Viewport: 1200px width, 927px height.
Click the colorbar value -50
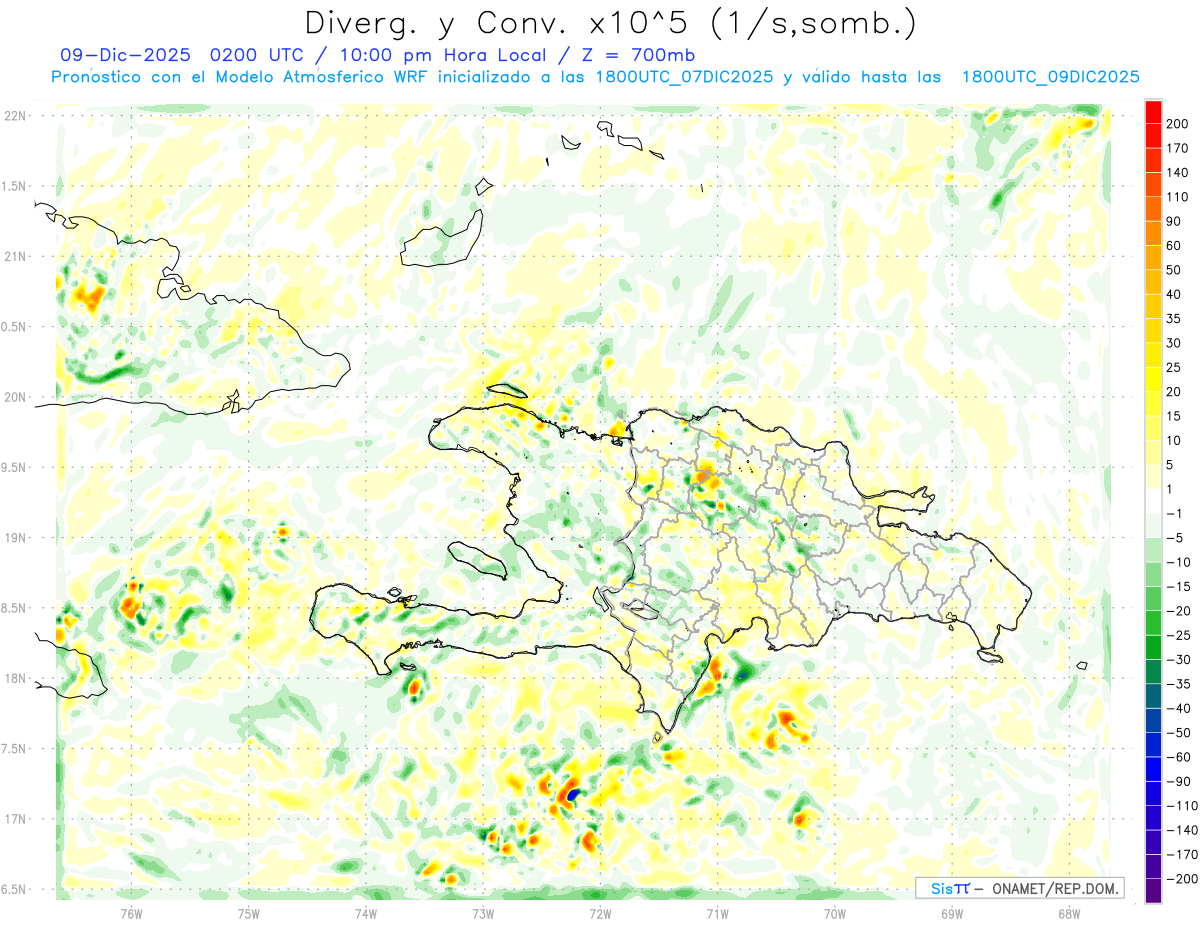(x=1181, y=733)
